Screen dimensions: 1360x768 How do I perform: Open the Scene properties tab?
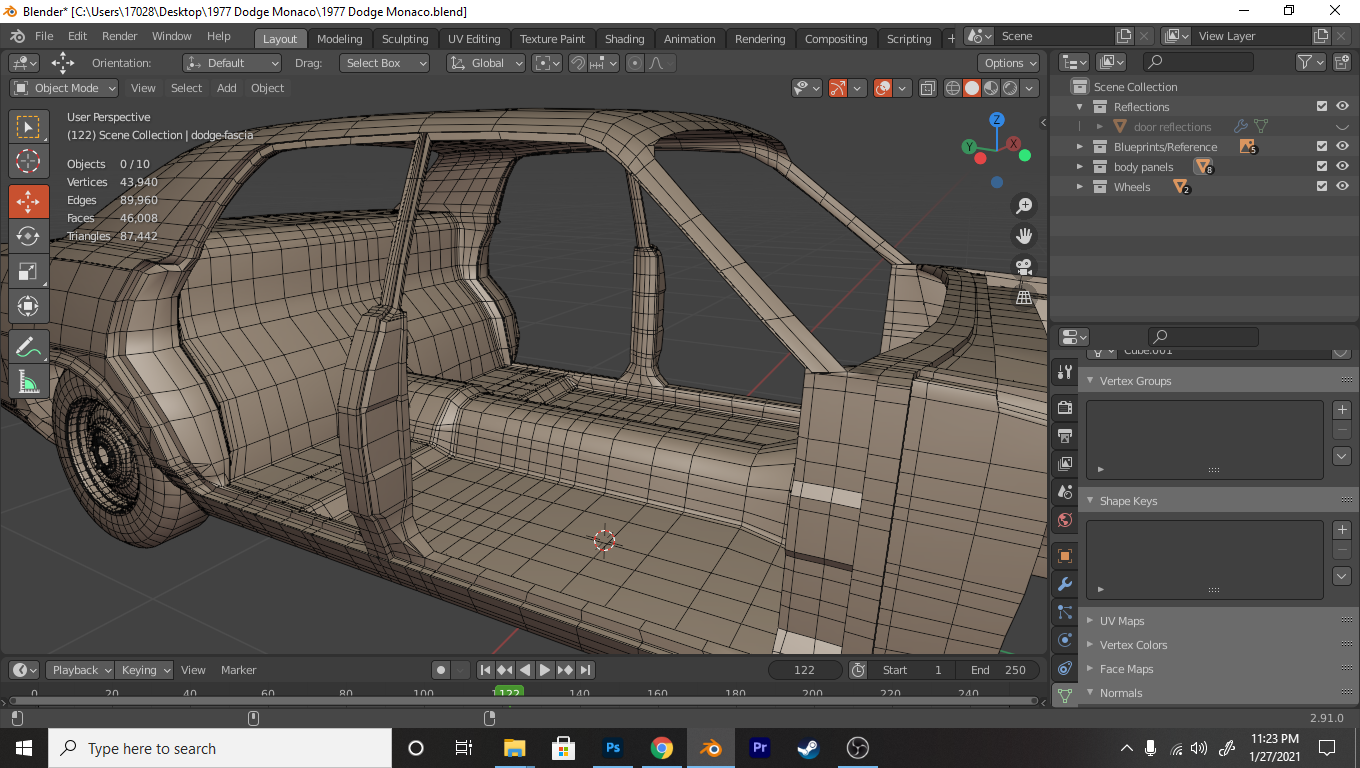tap(1065, 492)
